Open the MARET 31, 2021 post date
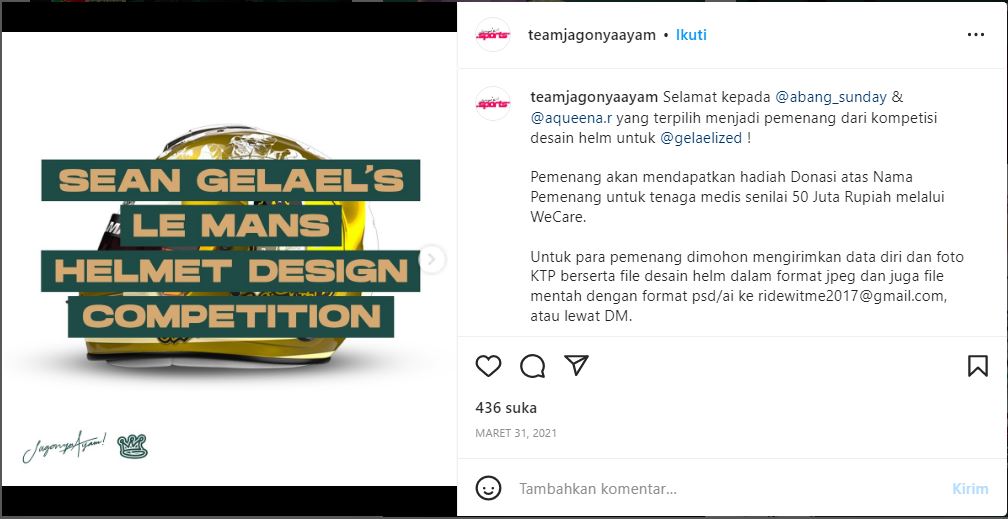 [516, 433]
